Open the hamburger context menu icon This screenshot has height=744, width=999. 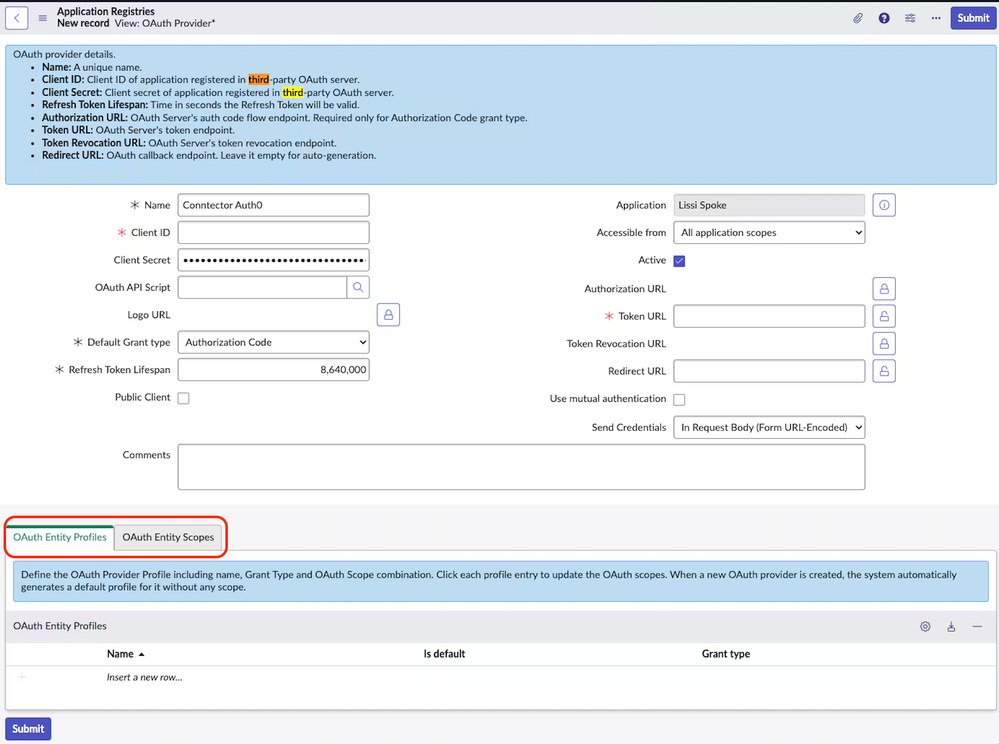coord(42,18)
